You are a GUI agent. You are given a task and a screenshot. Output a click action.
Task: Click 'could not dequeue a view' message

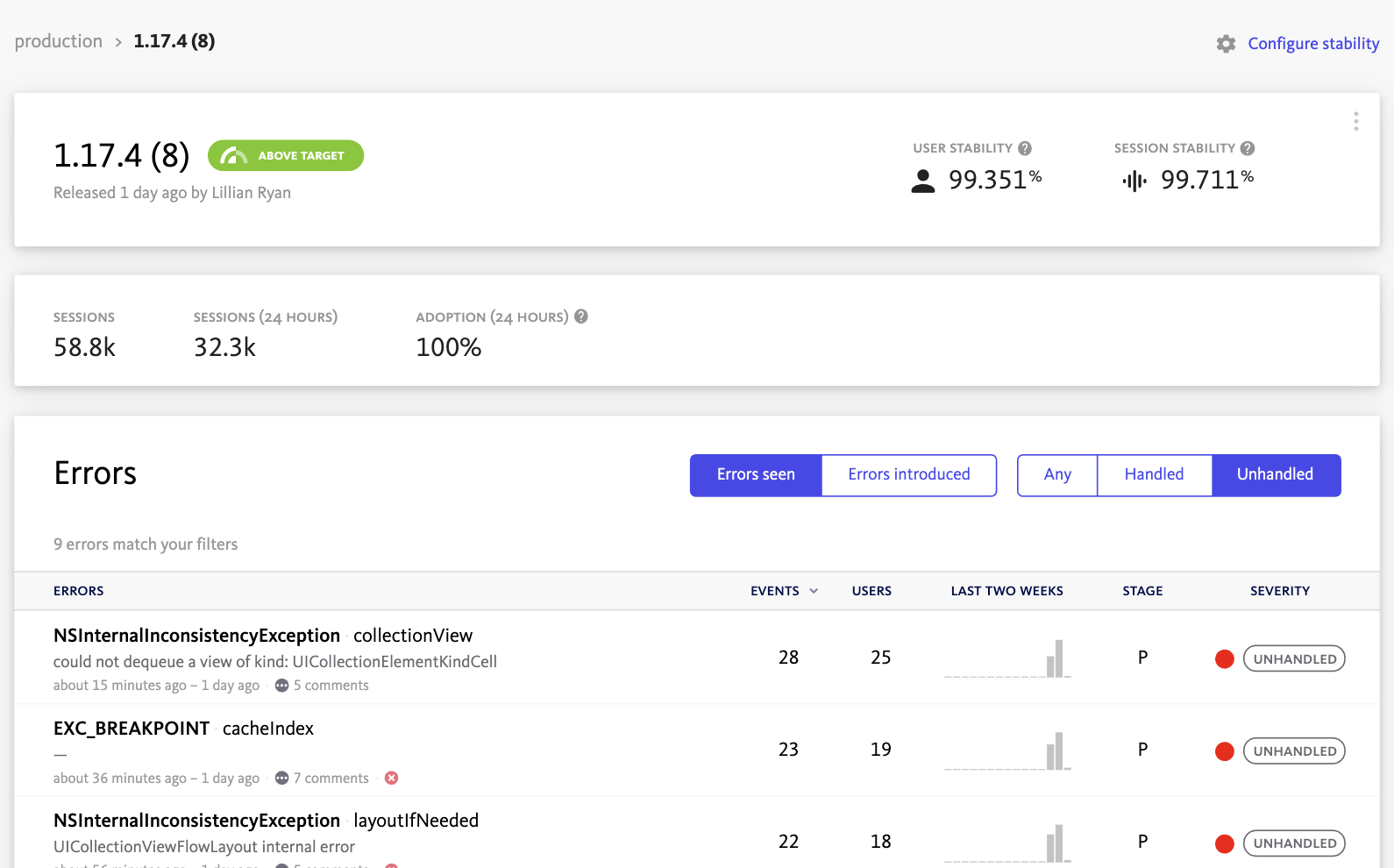pyautogui.click(x=275, y=662)
